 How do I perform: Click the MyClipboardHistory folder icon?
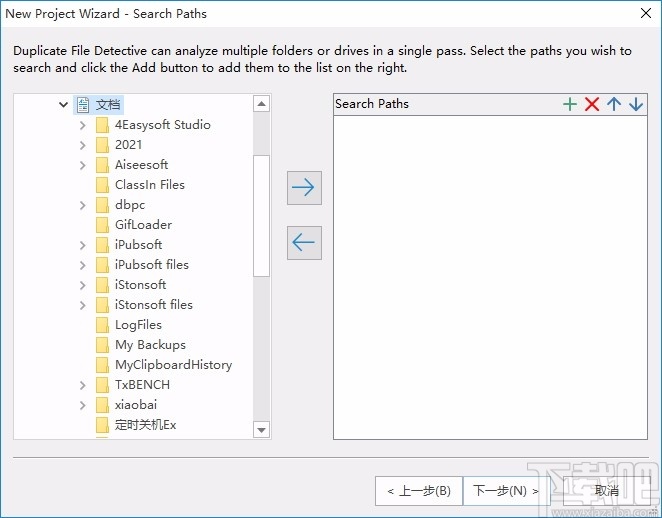[x=102, y=365]
